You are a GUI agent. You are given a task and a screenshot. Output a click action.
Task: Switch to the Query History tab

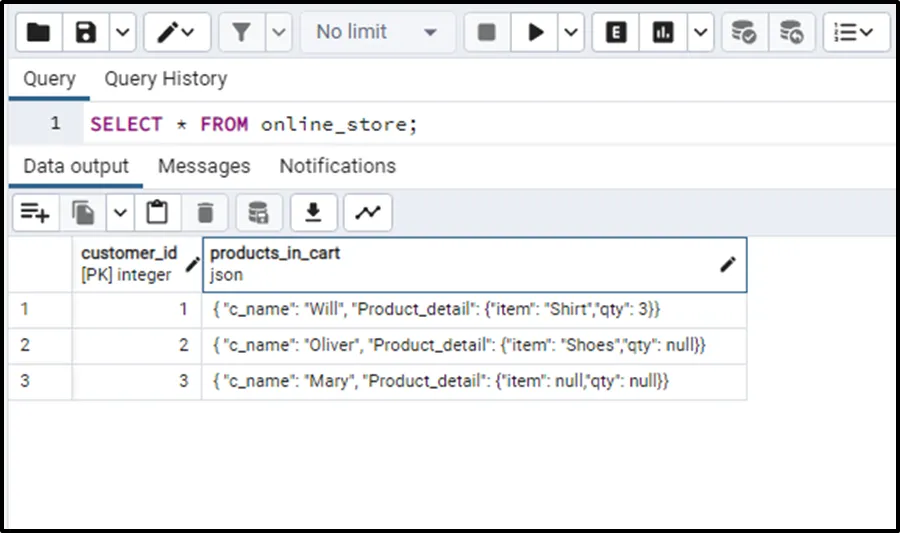165,79
